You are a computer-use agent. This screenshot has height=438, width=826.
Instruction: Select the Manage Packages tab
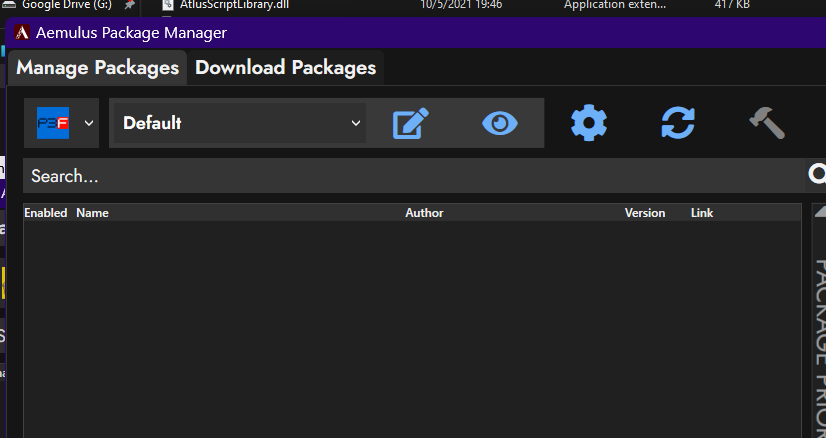tap(97, 67)
